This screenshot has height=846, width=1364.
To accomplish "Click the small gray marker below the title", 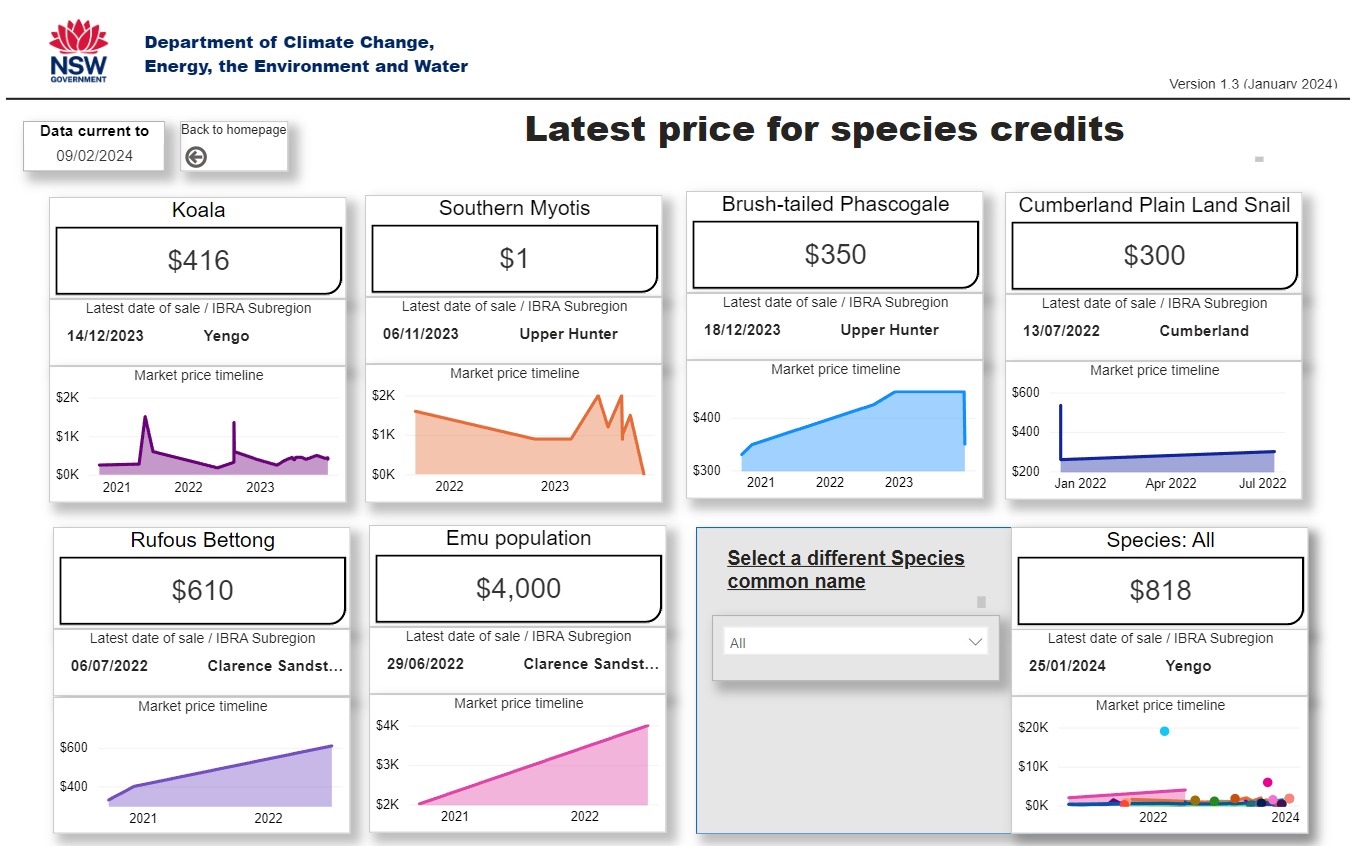I will coord(1259,159).
